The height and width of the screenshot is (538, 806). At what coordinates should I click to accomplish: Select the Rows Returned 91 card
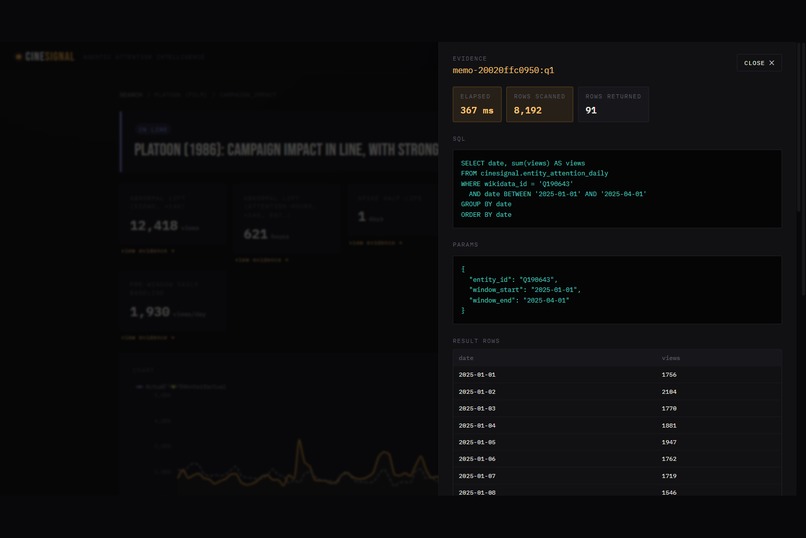613,104
